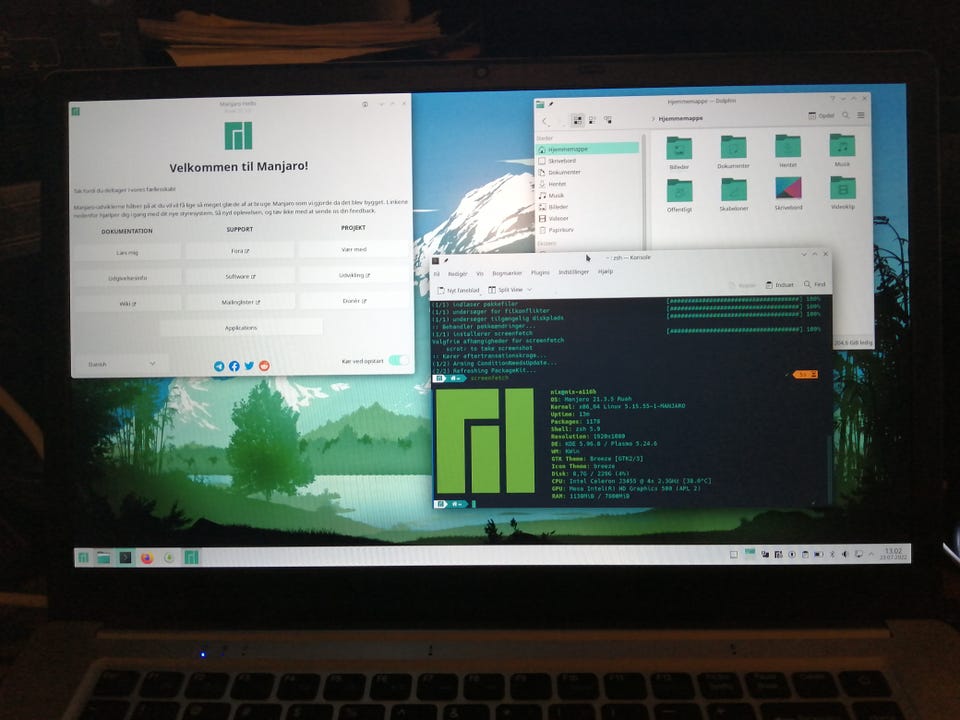The height and width of the screenshot is (720, 960).
Task: Open the Reddit link in Manjaro Hello
Action: [264, 366]
